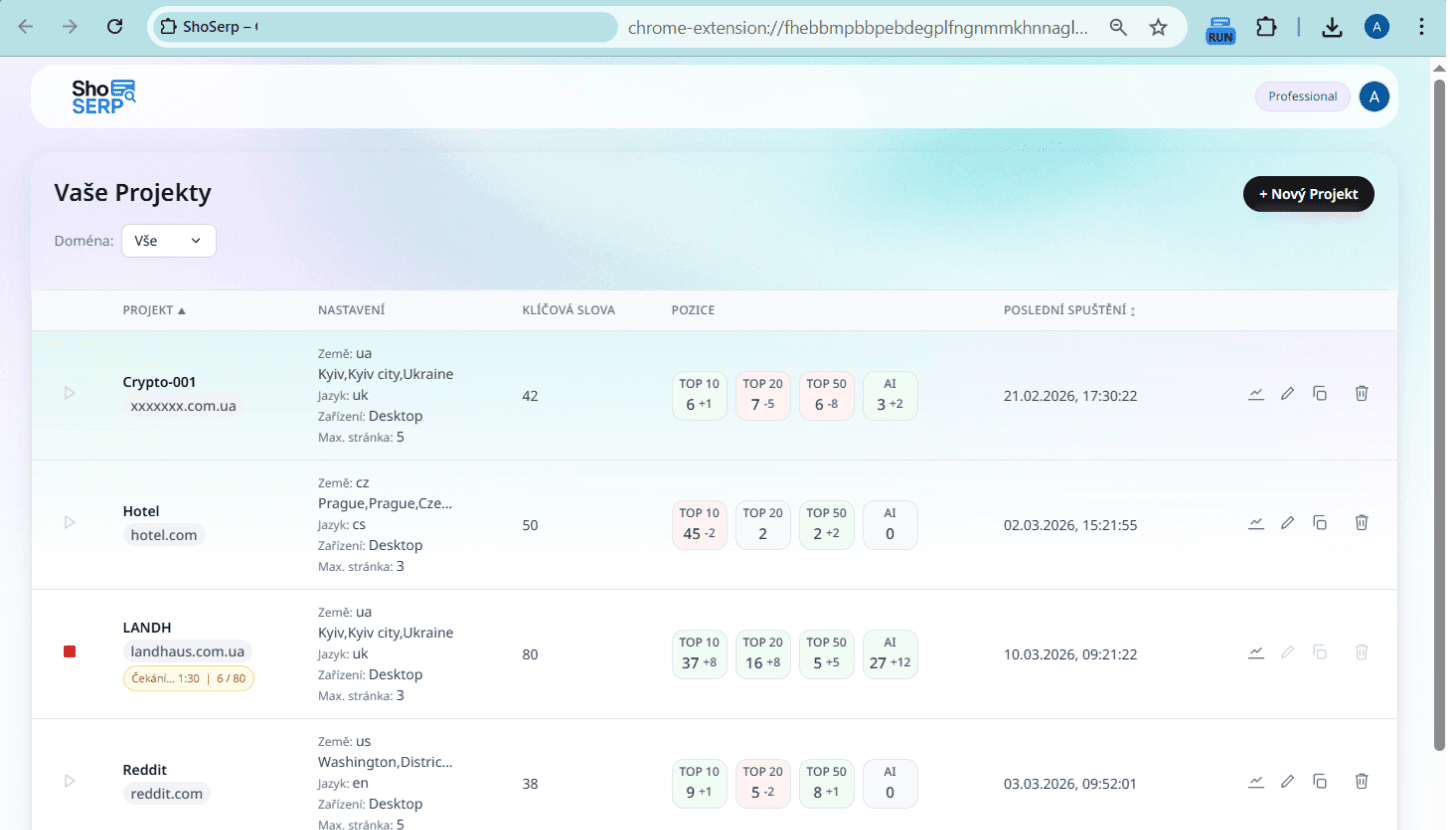Image resolution: width=1450 pixels, height=830 pixels.
Task: Click the hotel.com domain tag
Action: 164,535
